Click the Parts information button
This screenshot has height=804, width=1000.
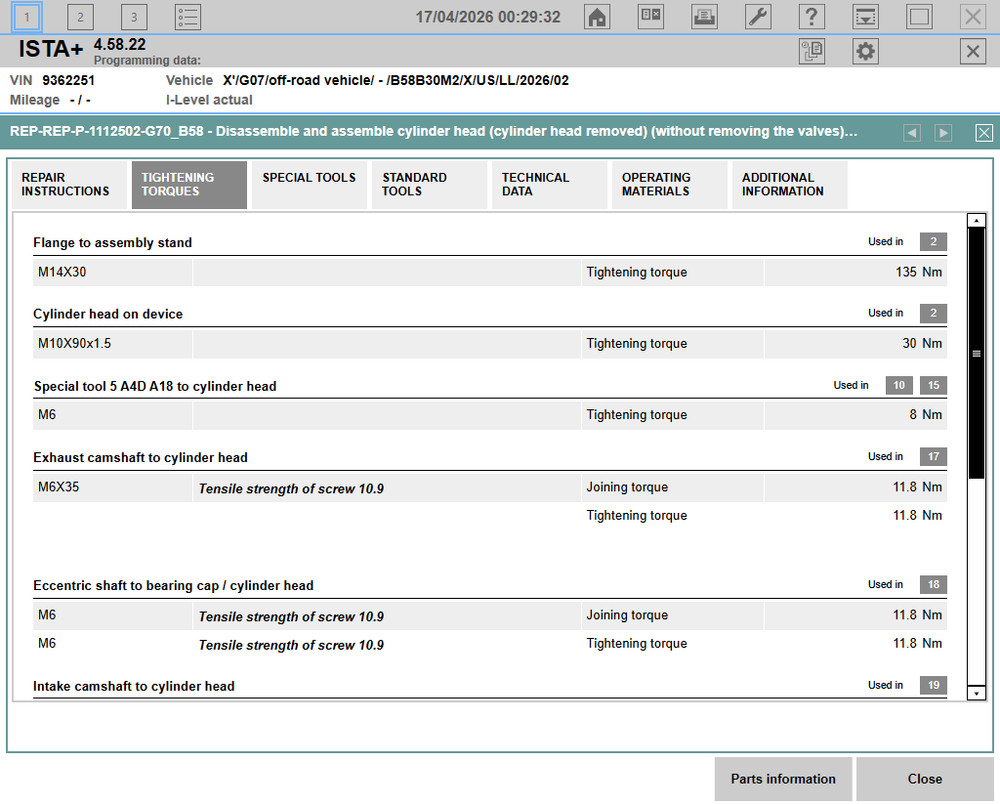pyautogui.click(x=783, y=779)
